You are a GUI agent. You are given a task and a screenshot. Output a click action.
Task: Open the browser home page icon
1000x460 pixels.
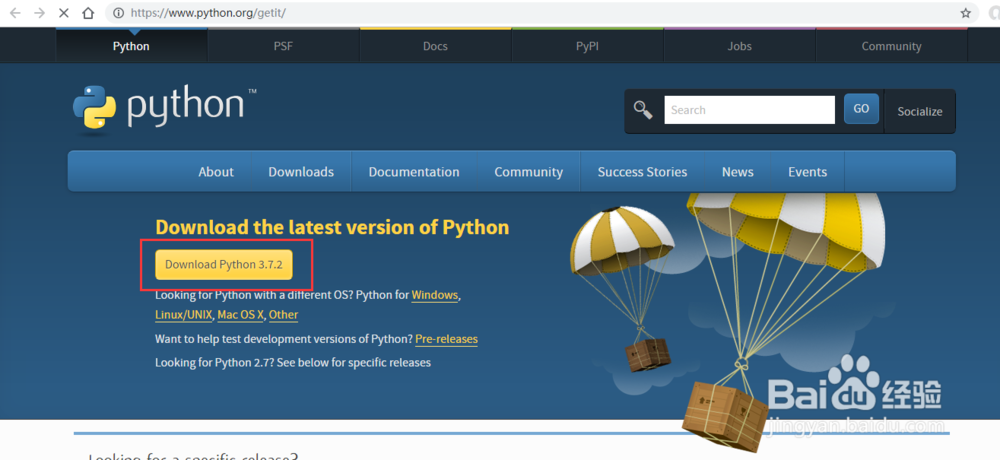point(89,13)
